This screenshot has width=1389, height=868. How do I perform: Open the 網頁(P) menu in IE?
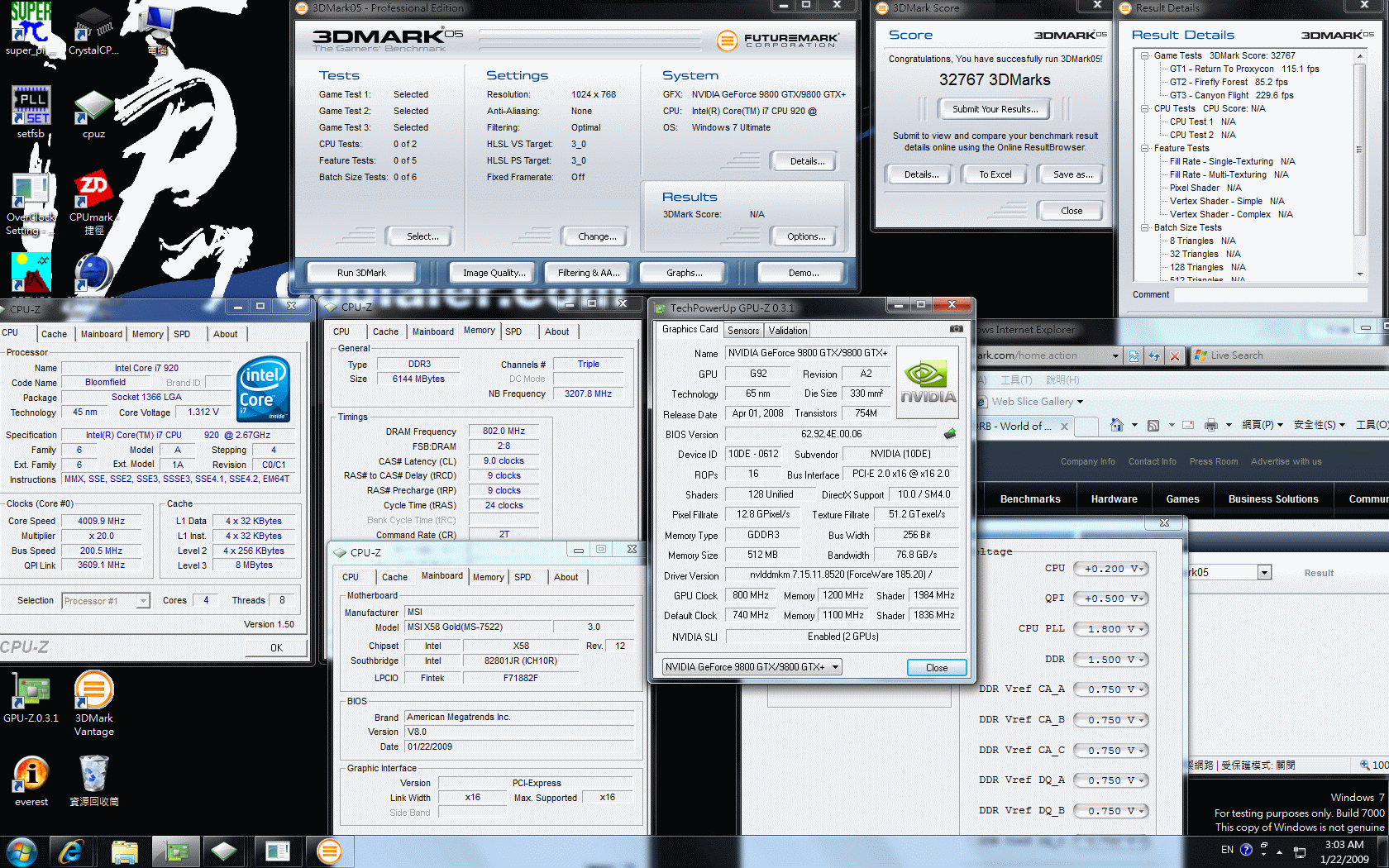coord(1263,425)
